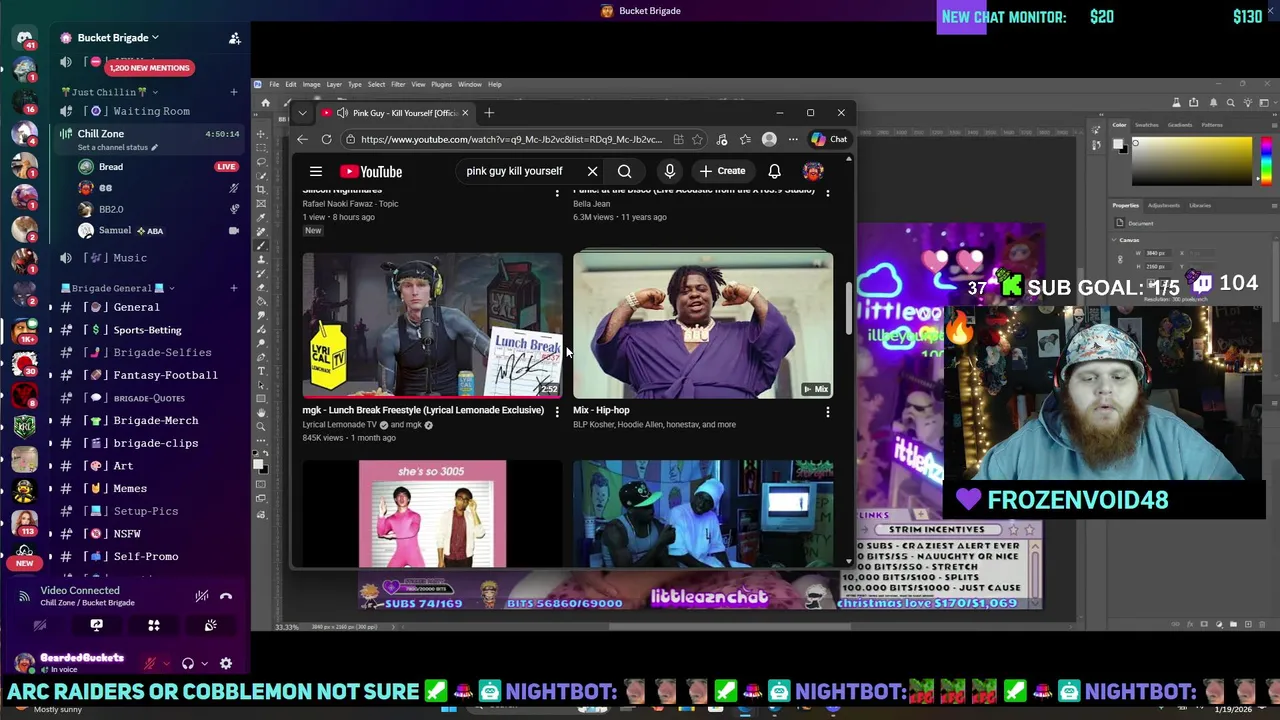Screen dimensions: 1280x720
Task: Add channel to Just Chillin category
Action: (x=234, y=92)
